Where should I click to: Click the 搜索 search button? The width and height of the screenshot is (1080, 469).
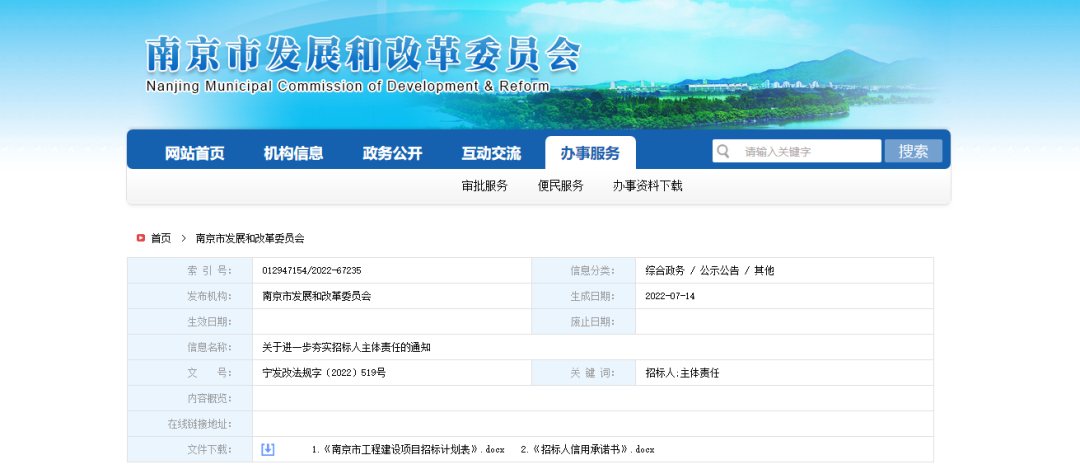pyautogui.click(x=913, y=151)
